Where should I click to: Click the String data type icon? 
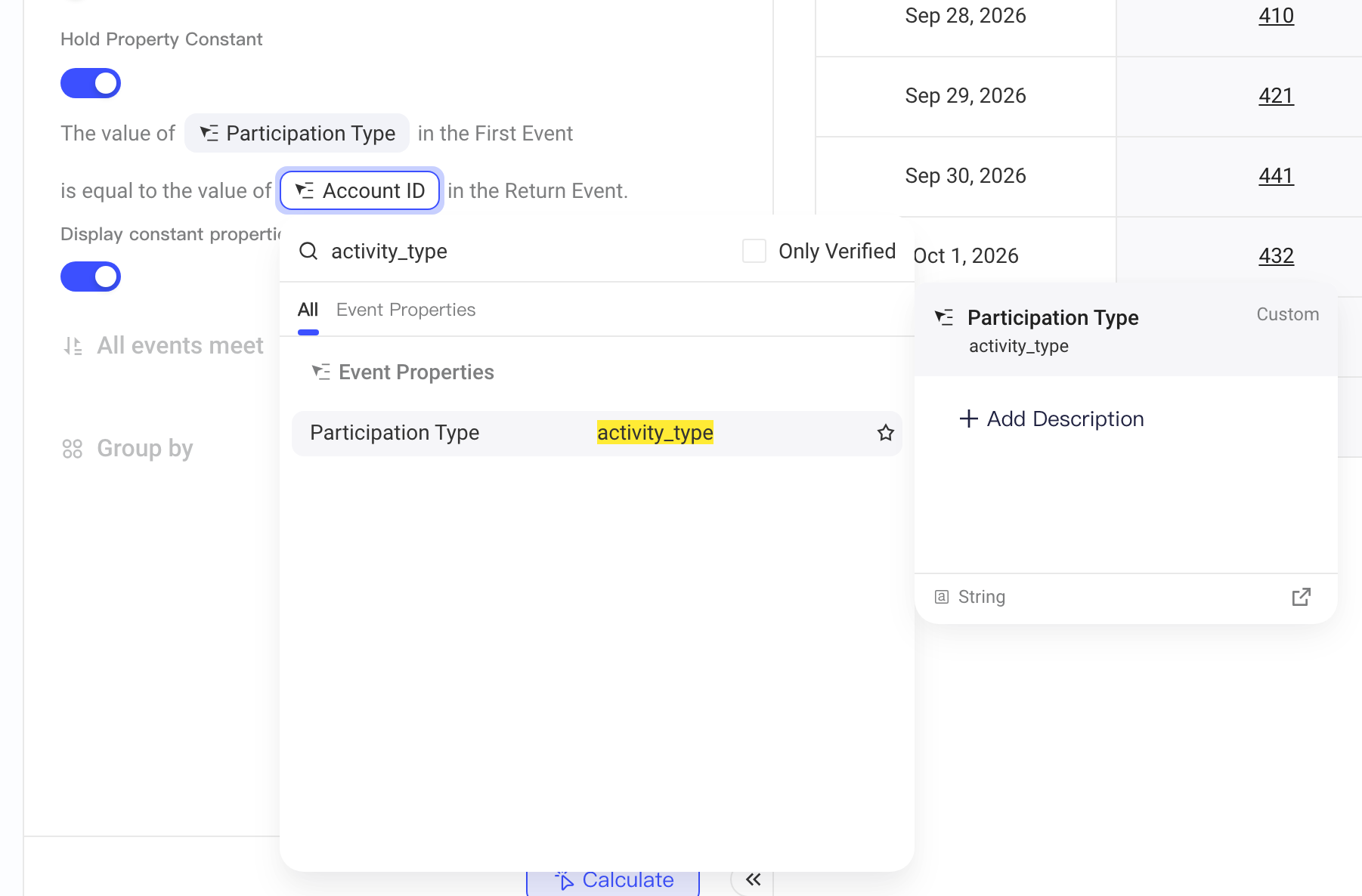pyautogui.click(x=942, y=597)
